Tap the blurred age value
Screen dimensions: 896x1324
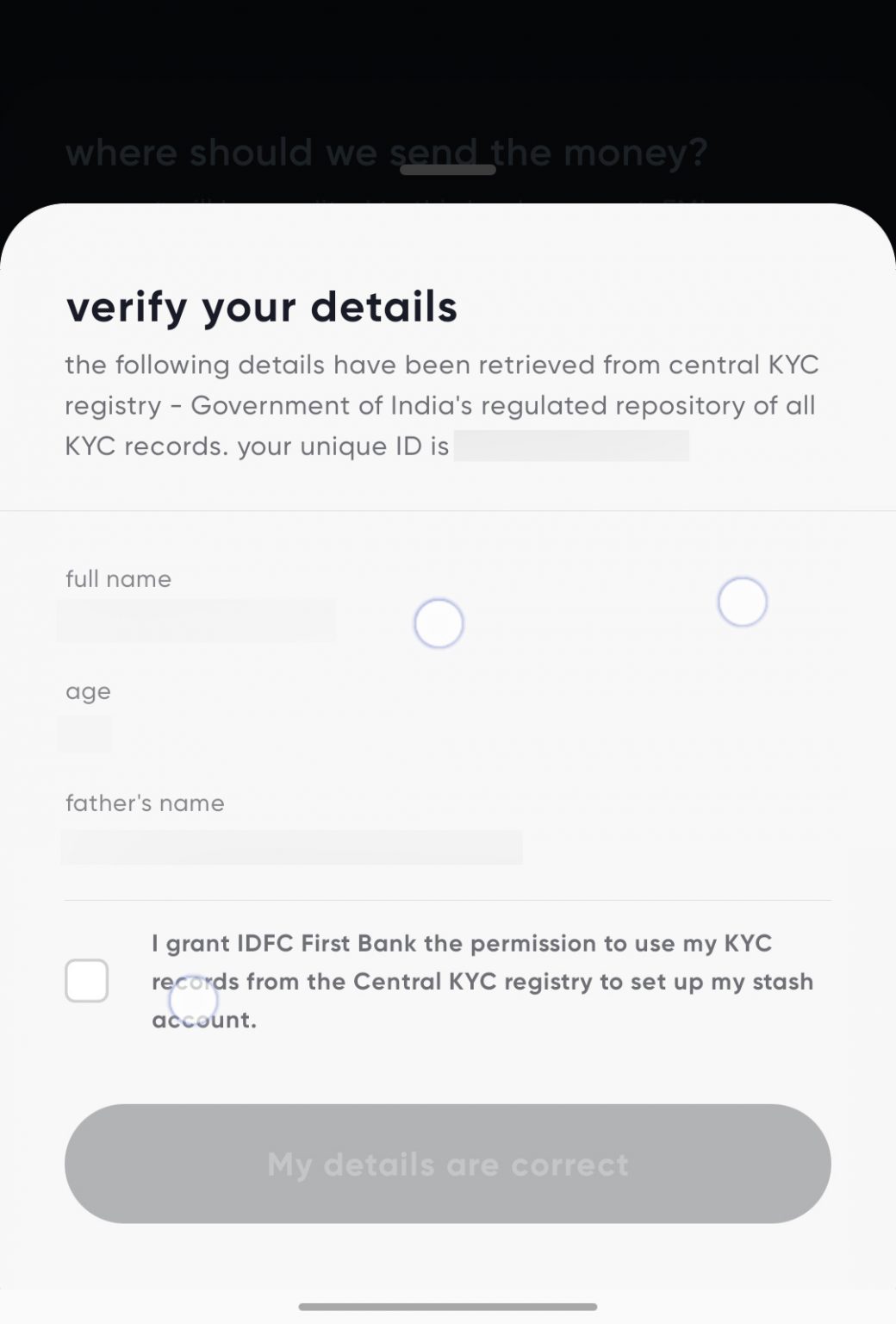(84, 734)
